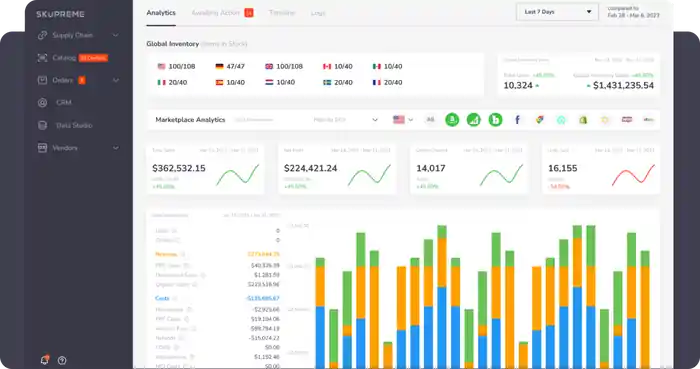Select the eBay marketplace icon
Viewport: 700px width, 369px height.
pos(648,120)
